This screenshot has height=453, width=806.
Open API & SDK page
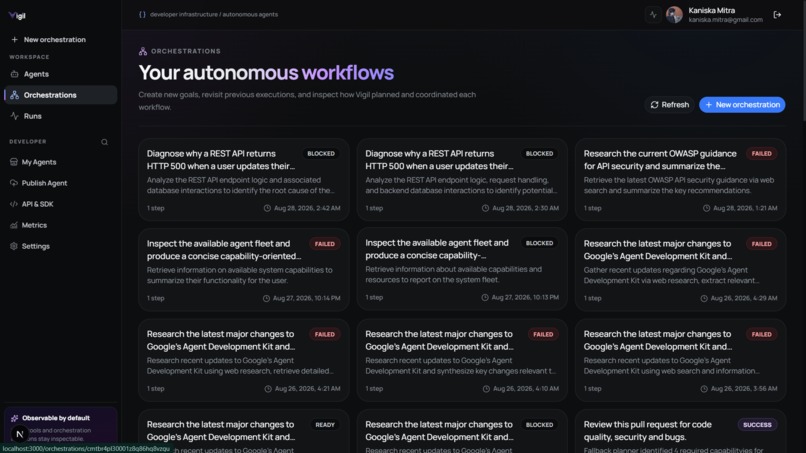pos(61,204)
